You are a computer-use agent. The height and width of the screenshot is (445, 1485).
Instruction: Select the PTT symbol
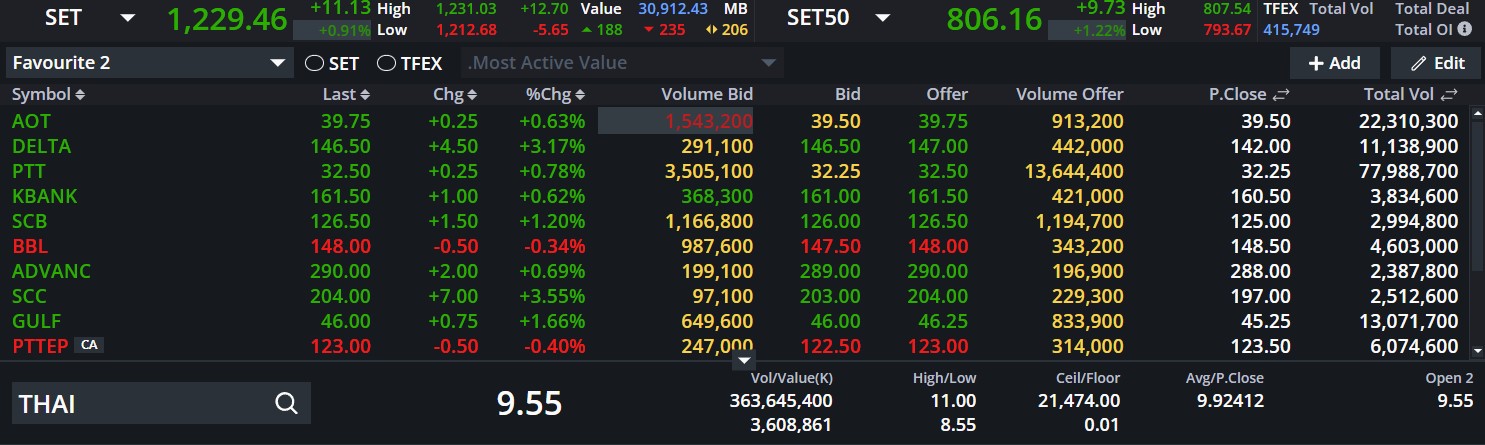point(29,171)
